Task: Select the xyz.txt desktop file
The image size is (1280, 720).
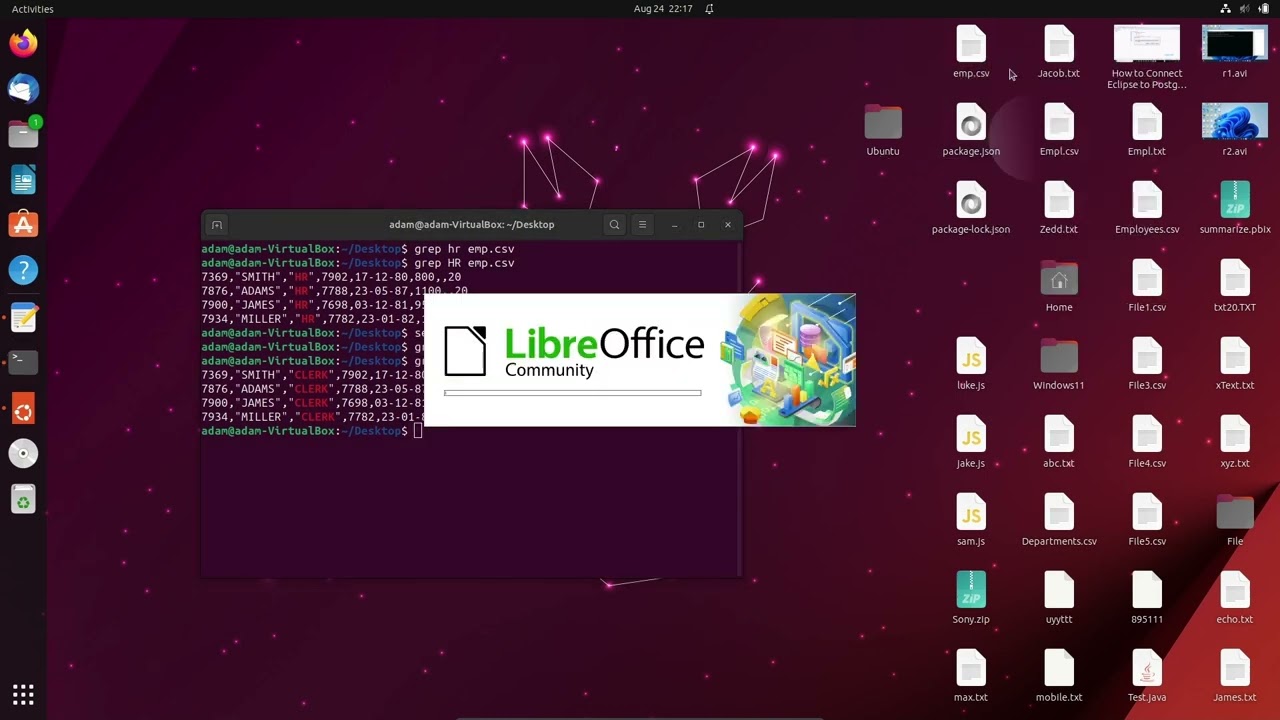Action: 1235,442
